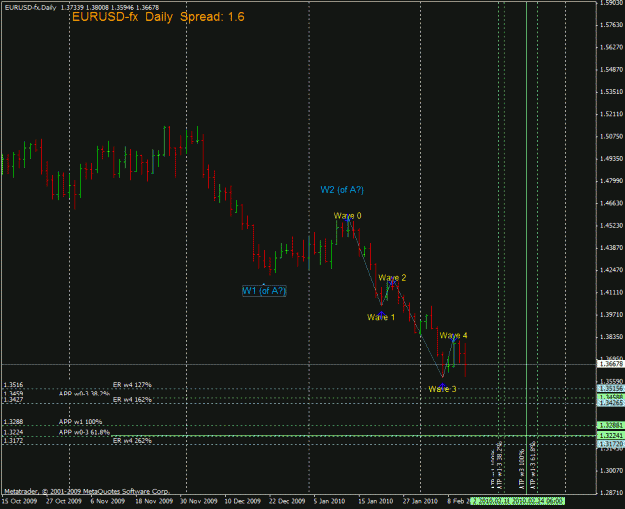This screenshot has height=509, width=625.
Task: Click the green 2010.02.24 06:00 time tag
Action: 539,501
